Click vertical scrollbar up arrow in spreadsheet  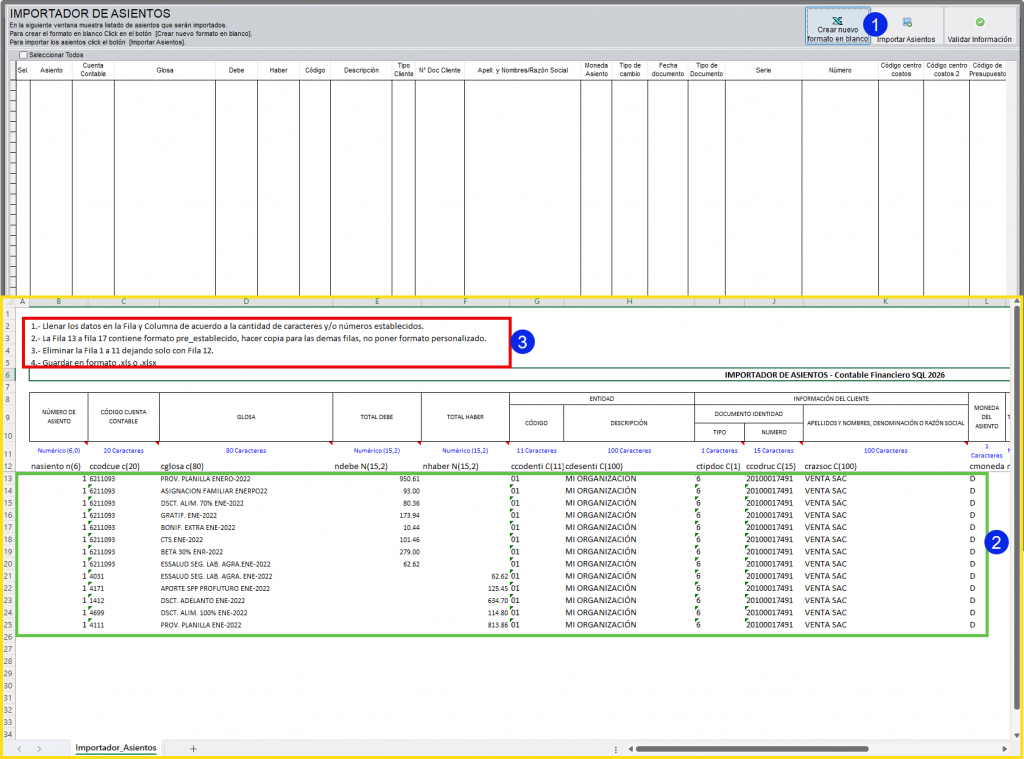1016,302
